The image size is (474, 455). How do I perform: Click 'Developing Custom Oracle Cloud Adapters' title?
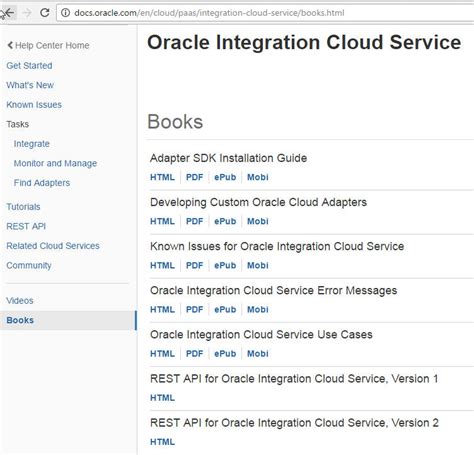258,202
